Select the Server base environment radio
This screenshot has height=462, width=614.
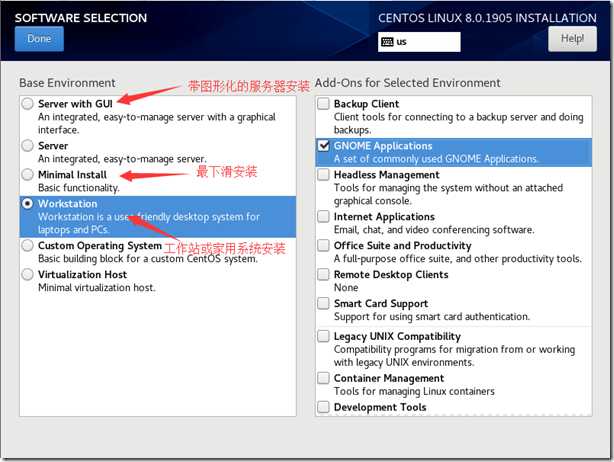27,146
